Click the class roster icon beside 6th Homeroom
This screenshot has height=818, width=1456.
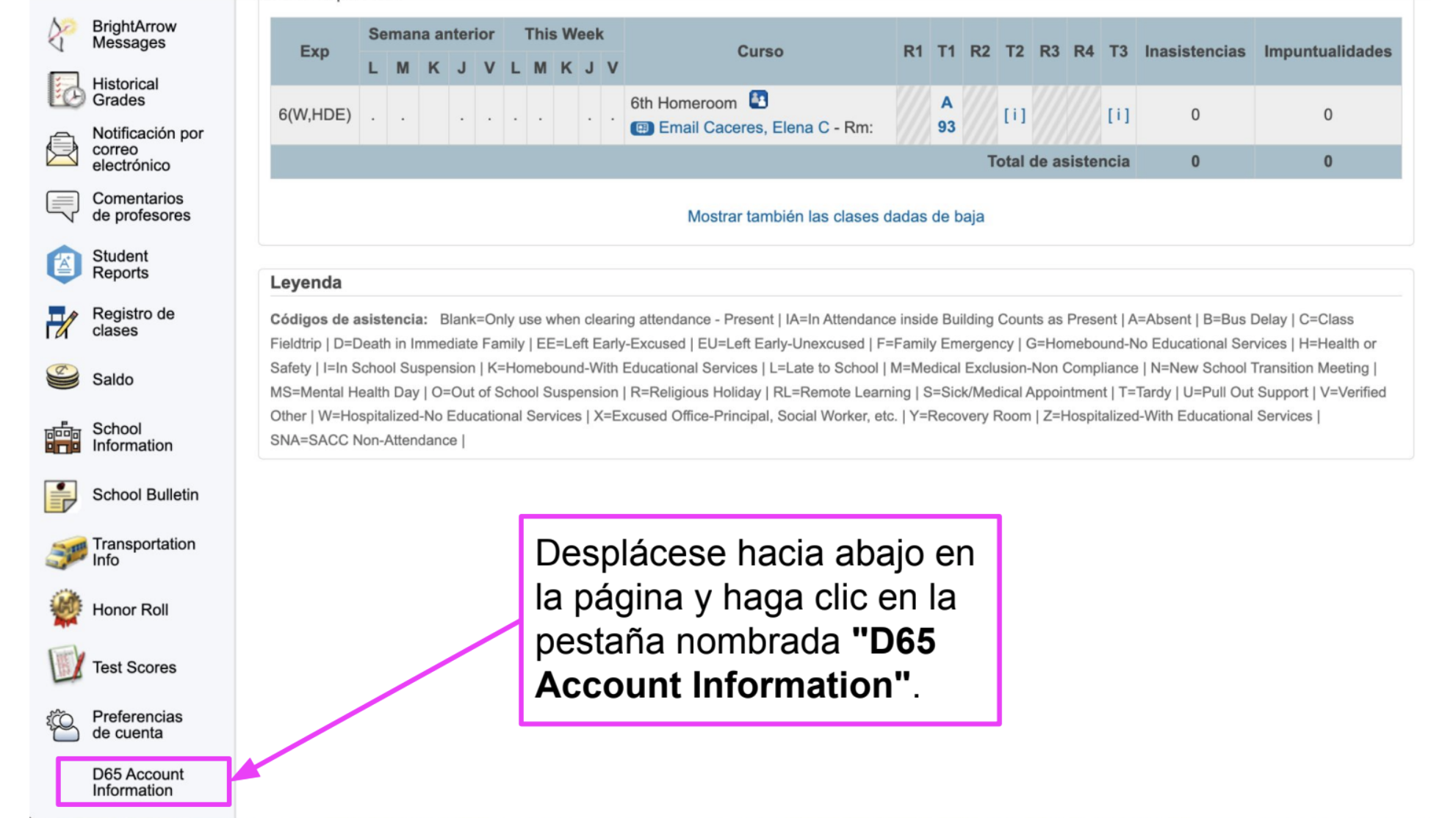point(758,100)
